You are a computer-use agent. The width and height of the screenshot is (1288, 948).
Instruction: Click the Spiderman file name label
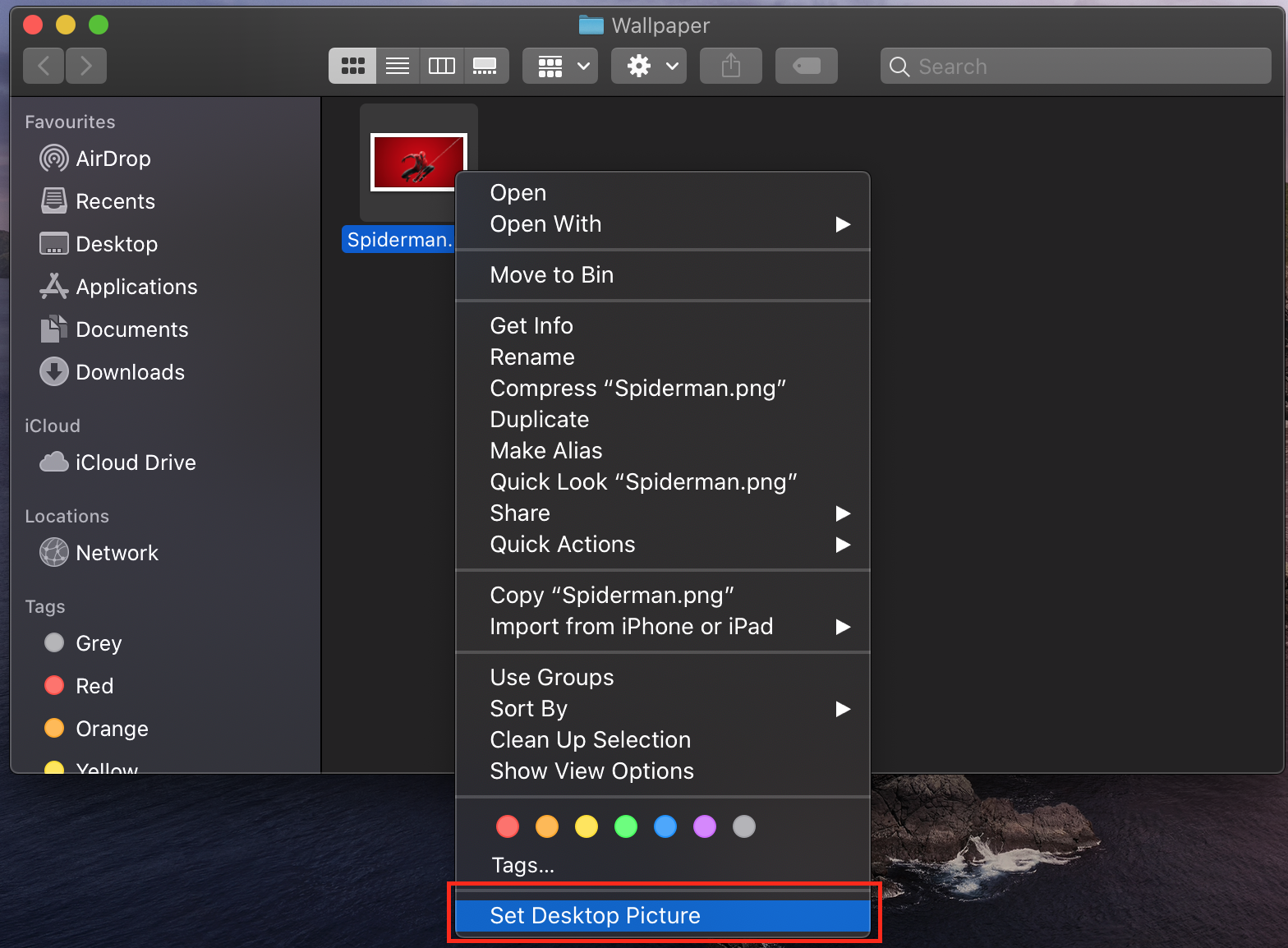tap(399, 239)
